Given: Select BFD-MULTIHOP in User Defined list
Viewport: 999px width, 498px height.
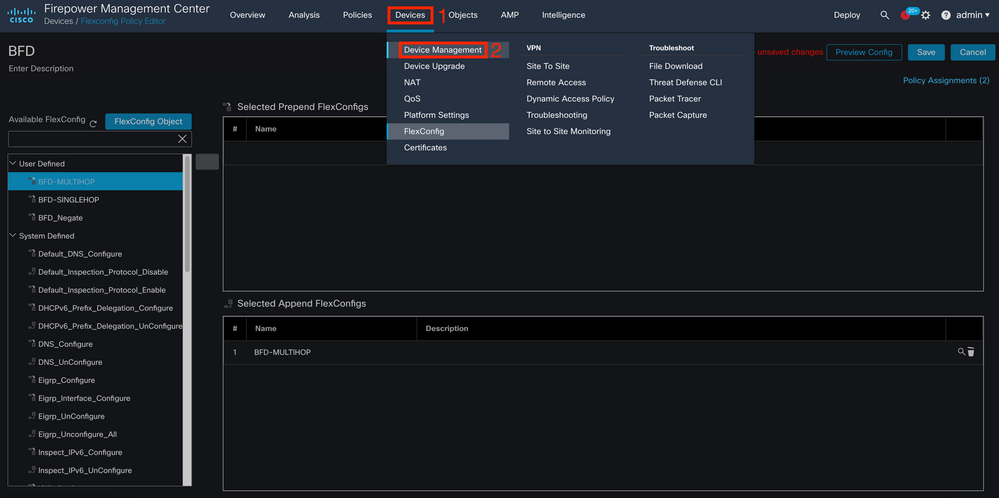Looking at the screenshot, I should coord(96,181).
